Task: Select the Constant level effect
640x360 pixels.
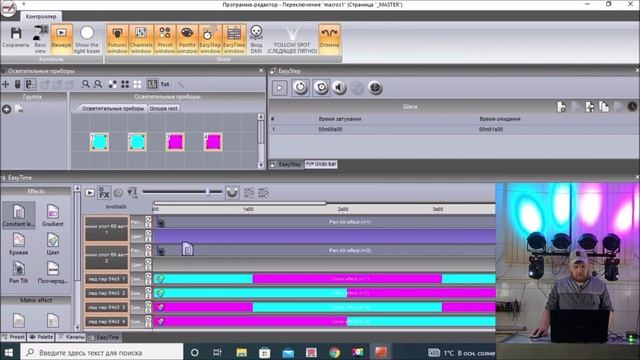Action: 18,216
